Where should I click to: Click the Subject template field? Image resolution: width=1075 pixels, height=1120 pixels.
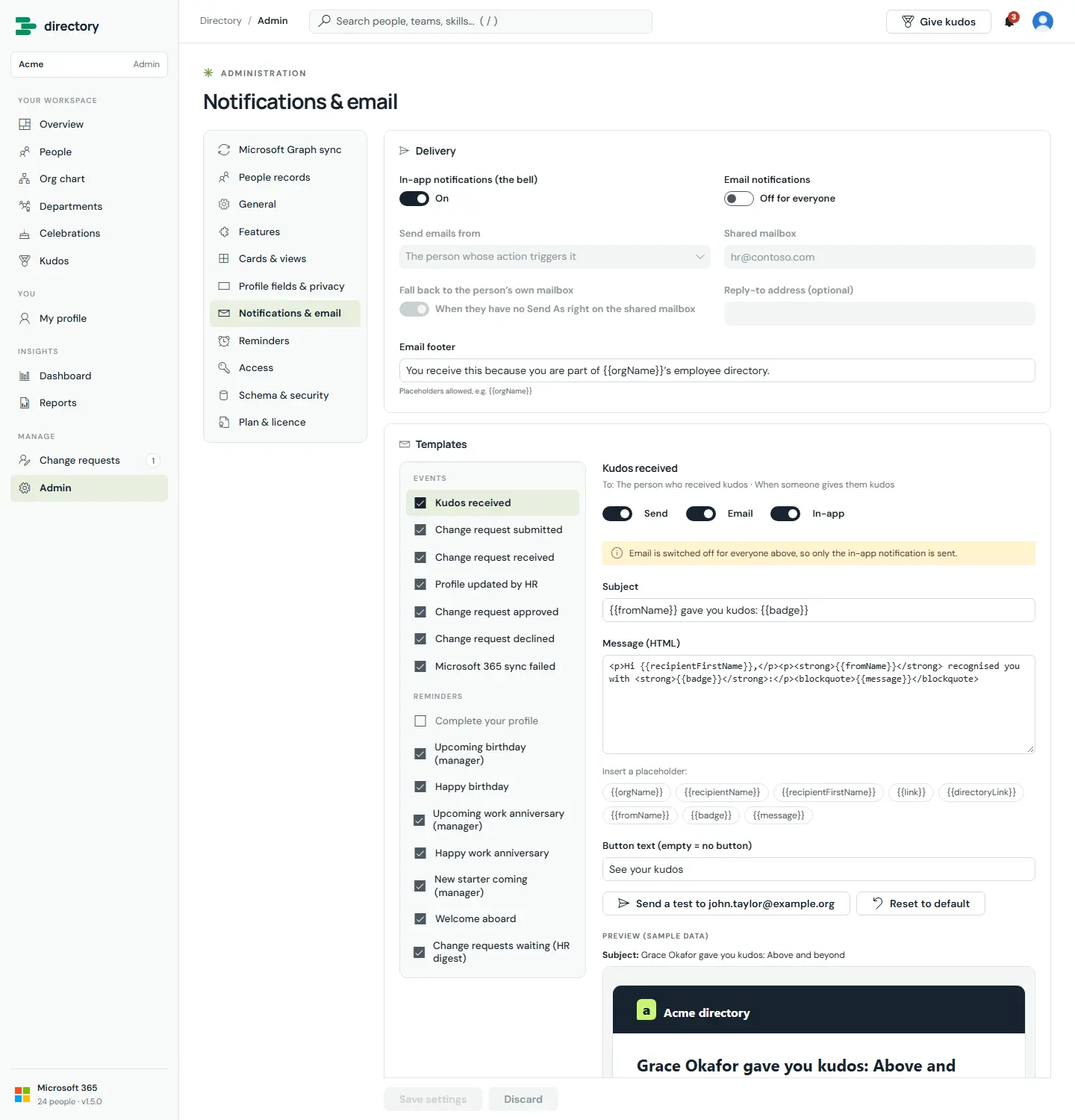click(x=819, y=610)
